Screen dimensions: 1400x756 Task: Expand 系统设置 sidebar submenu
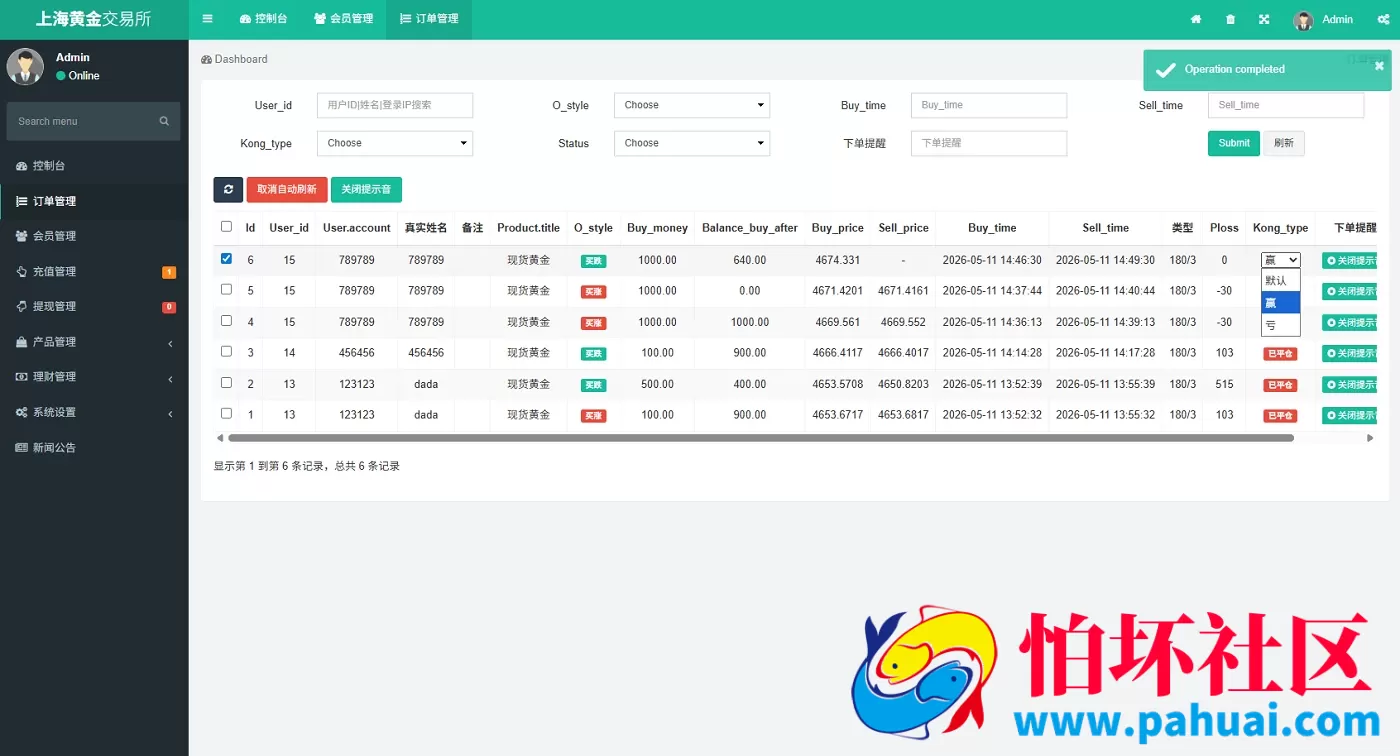[x=94, y=412]
